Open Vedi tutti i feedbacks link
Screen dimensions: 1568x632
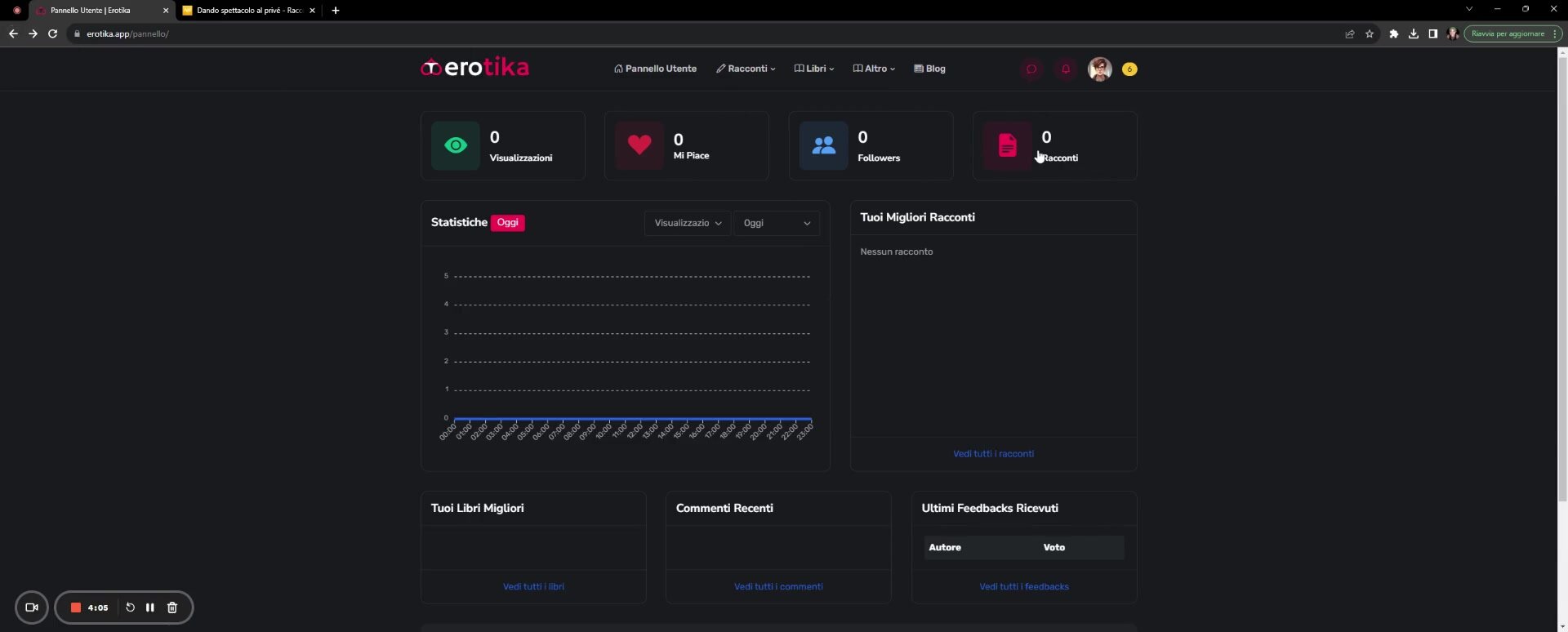[1024, 587]
